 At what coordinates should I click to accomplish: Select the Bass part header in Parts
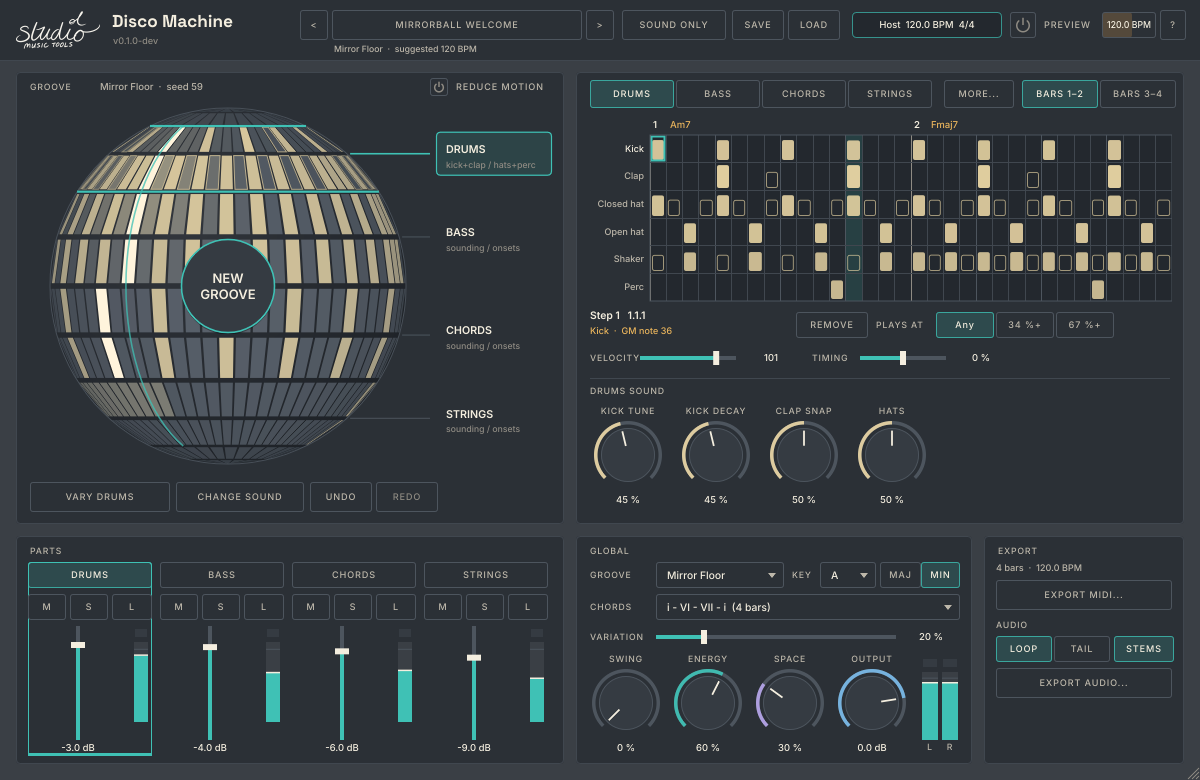(x=222, y=575)
